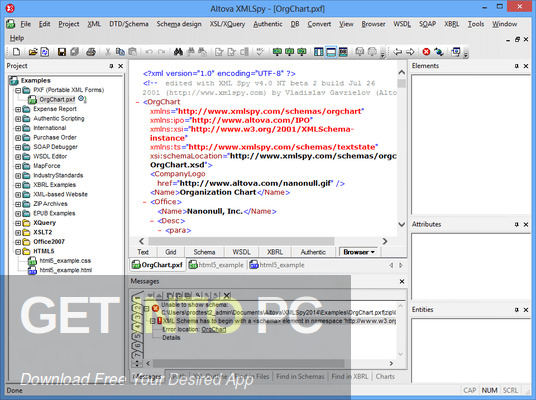This screenshot has height=400, width=536.
Task: Open the Schema design menu
Action: pyautogui.click(x=179, y=24)
